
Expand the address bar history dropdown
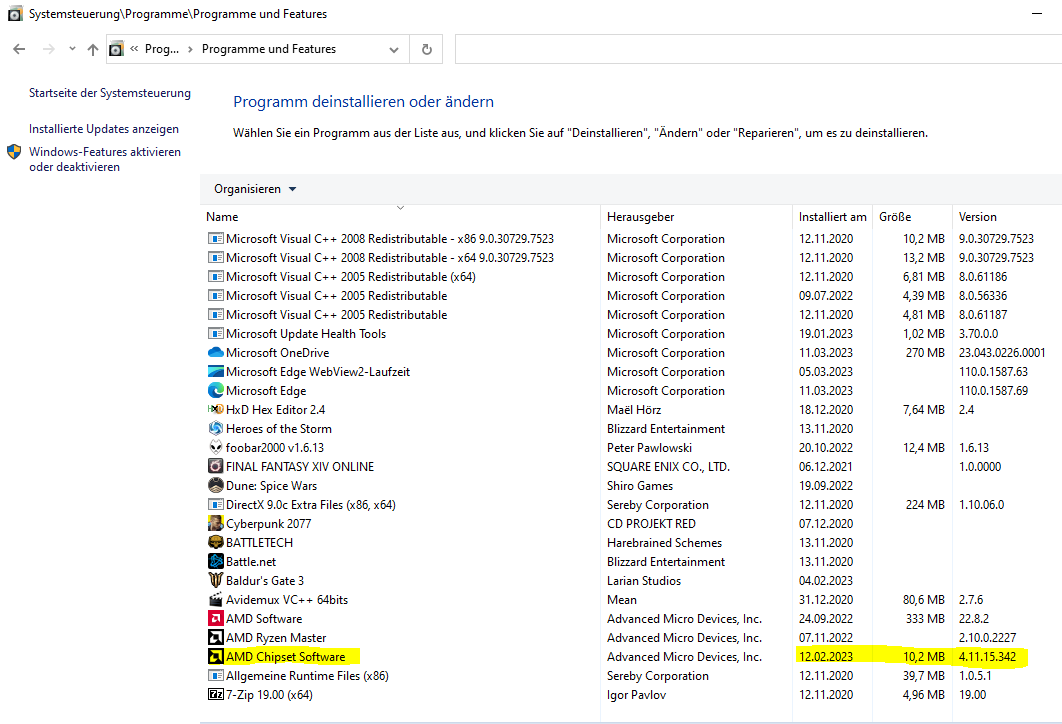coord(394,49)
